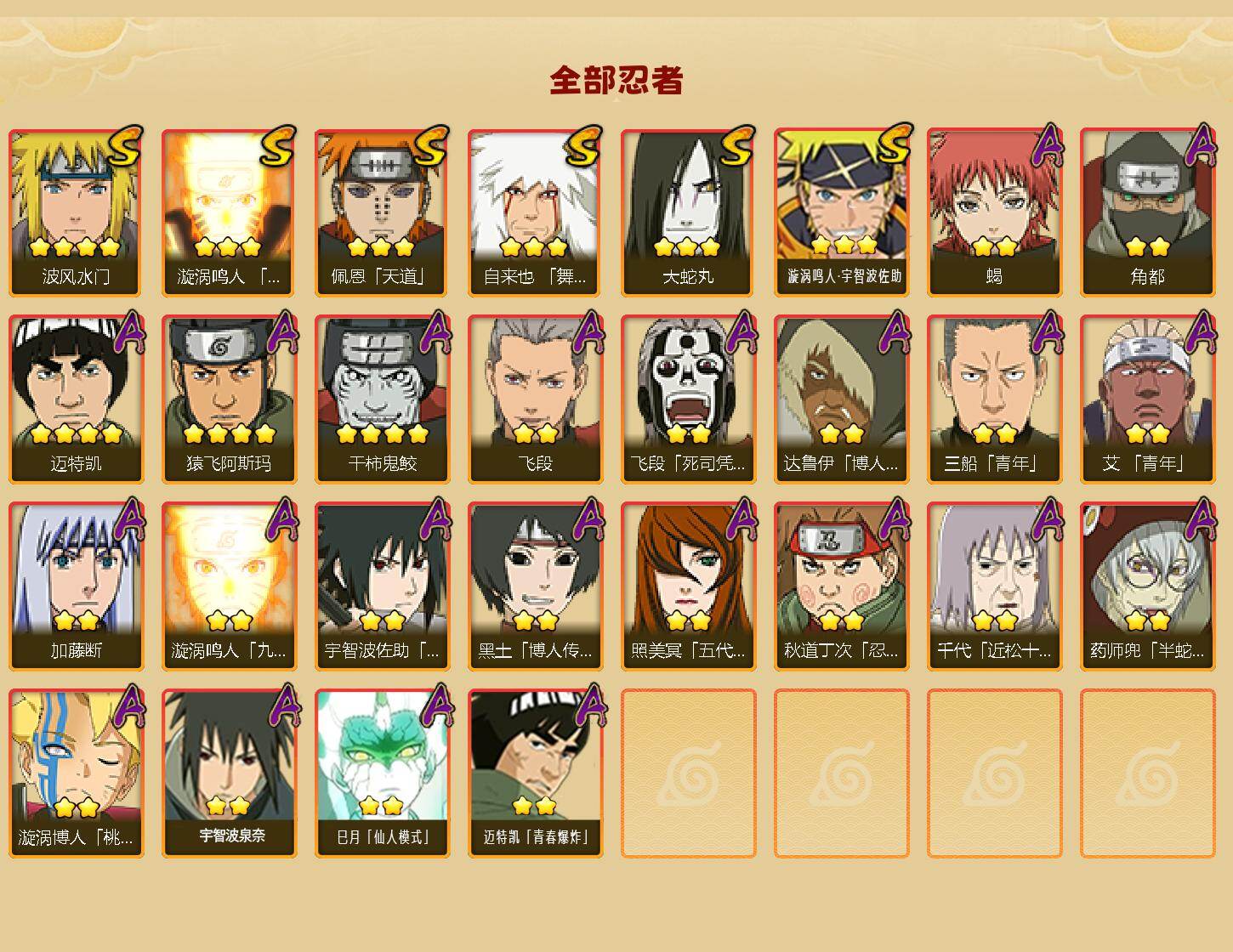Select the 波风水门 ninja card
This screenshot has height=952, width=1233.
click(x=77, y=212)
